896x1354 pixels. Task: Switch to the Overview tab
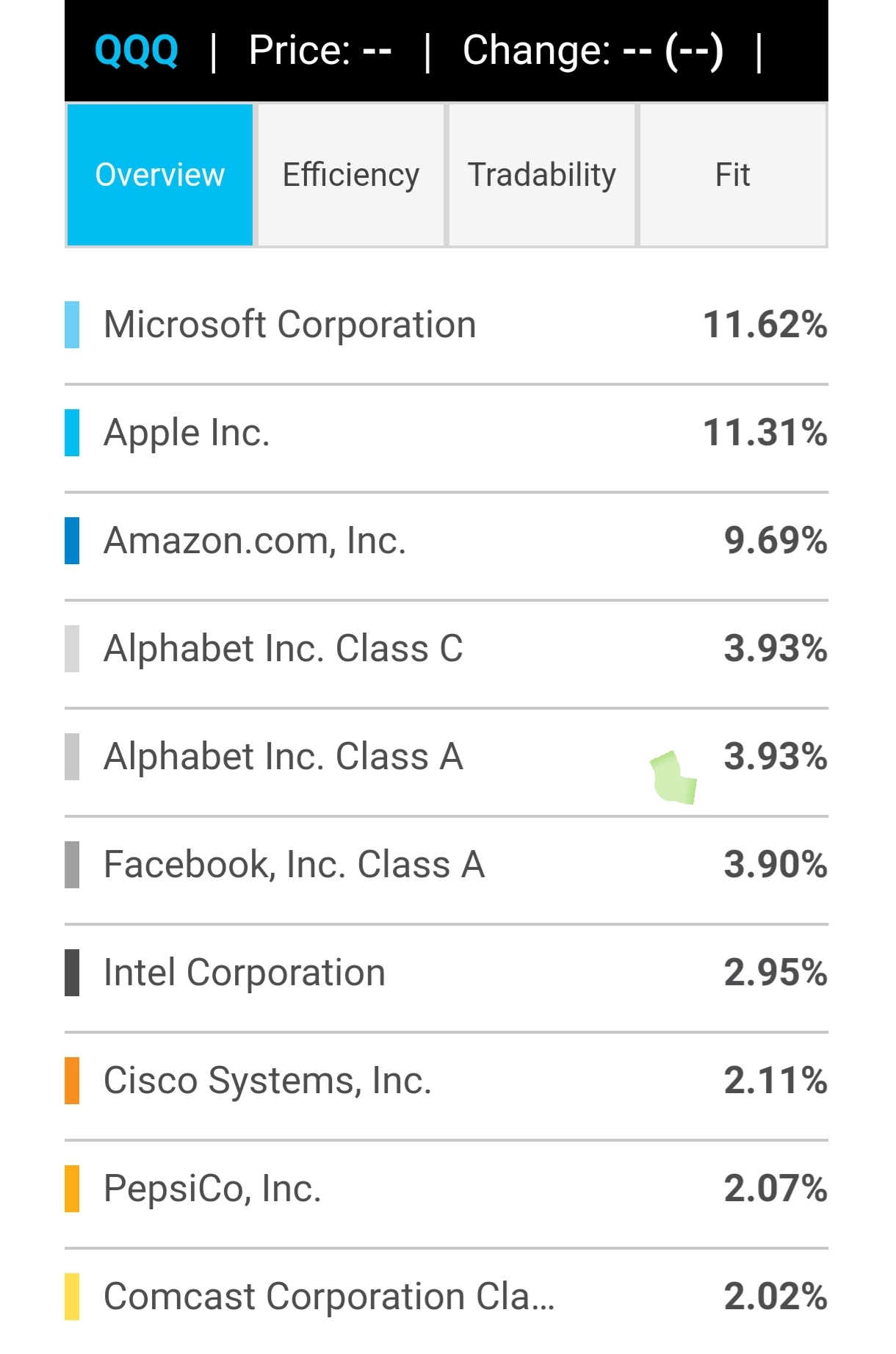160,175
